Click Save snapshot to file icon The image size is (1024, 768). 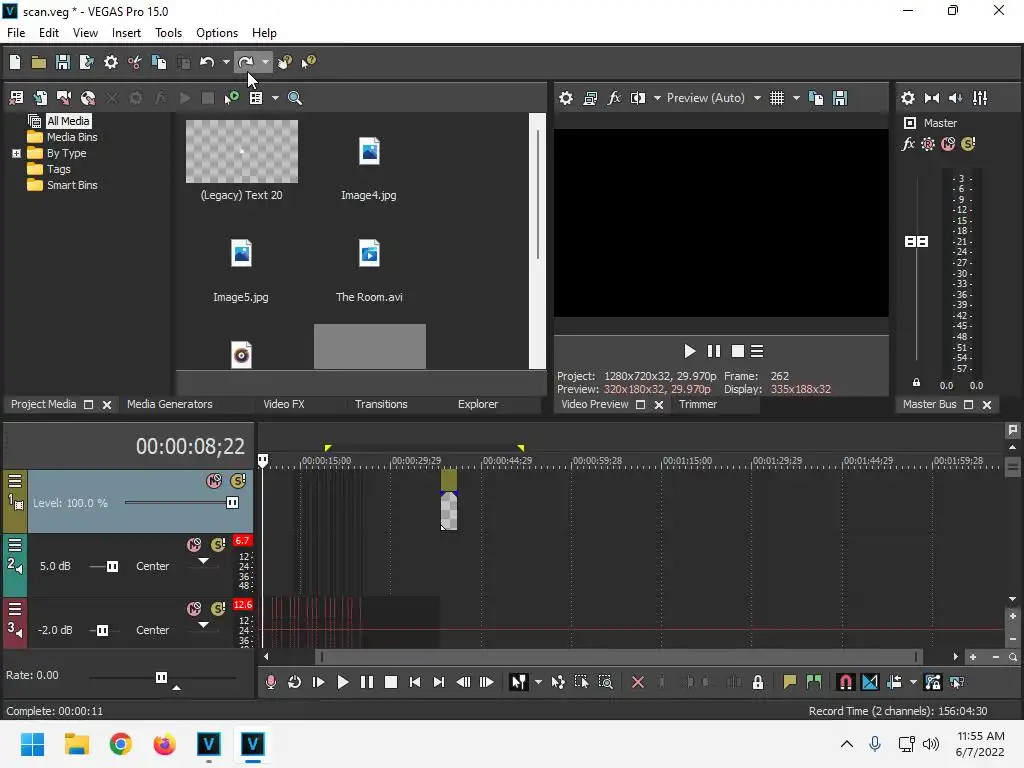(840, 98)
